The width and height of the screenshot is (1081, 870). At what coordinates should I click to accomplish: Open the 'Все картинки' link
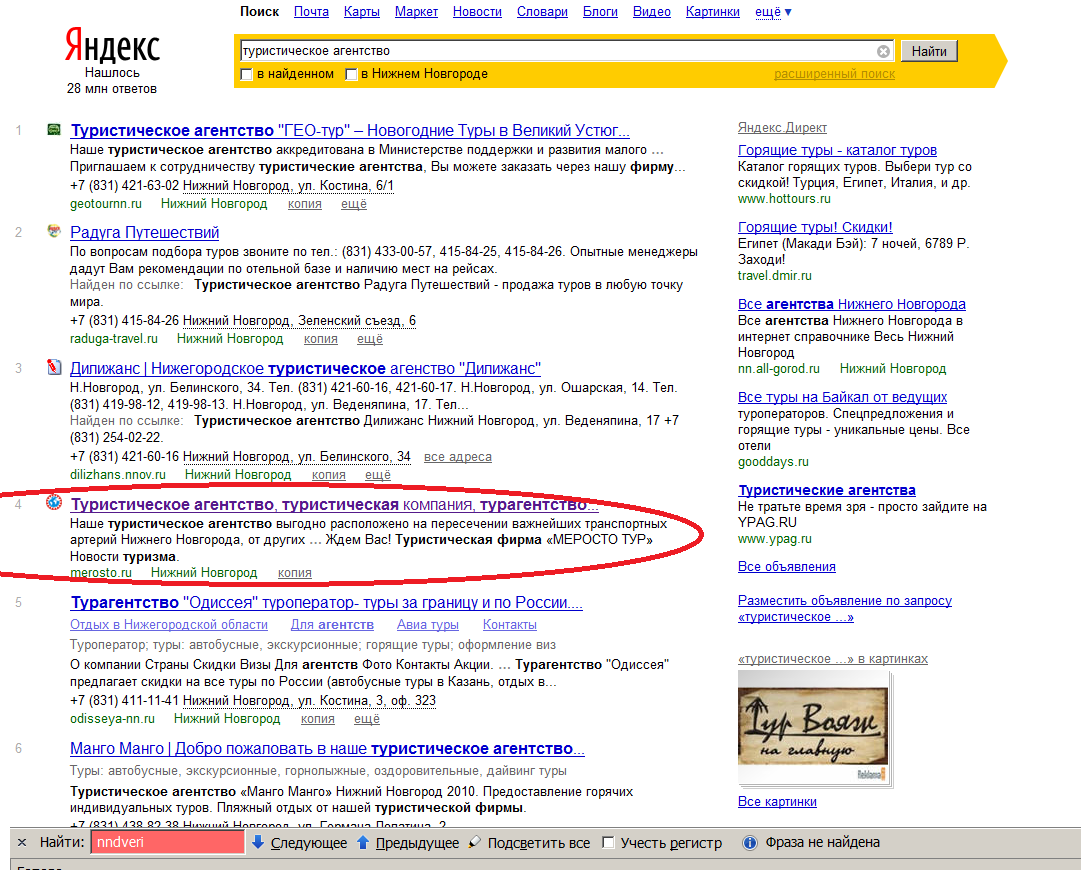click(777, 802)
